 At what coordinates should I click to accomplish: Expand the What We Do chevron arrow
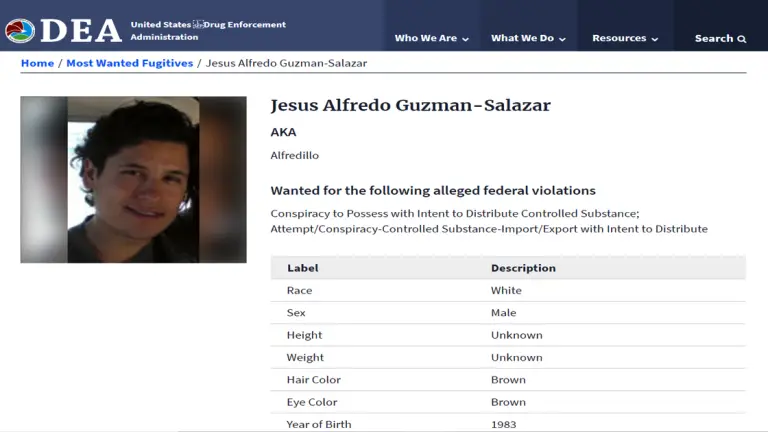562,39
